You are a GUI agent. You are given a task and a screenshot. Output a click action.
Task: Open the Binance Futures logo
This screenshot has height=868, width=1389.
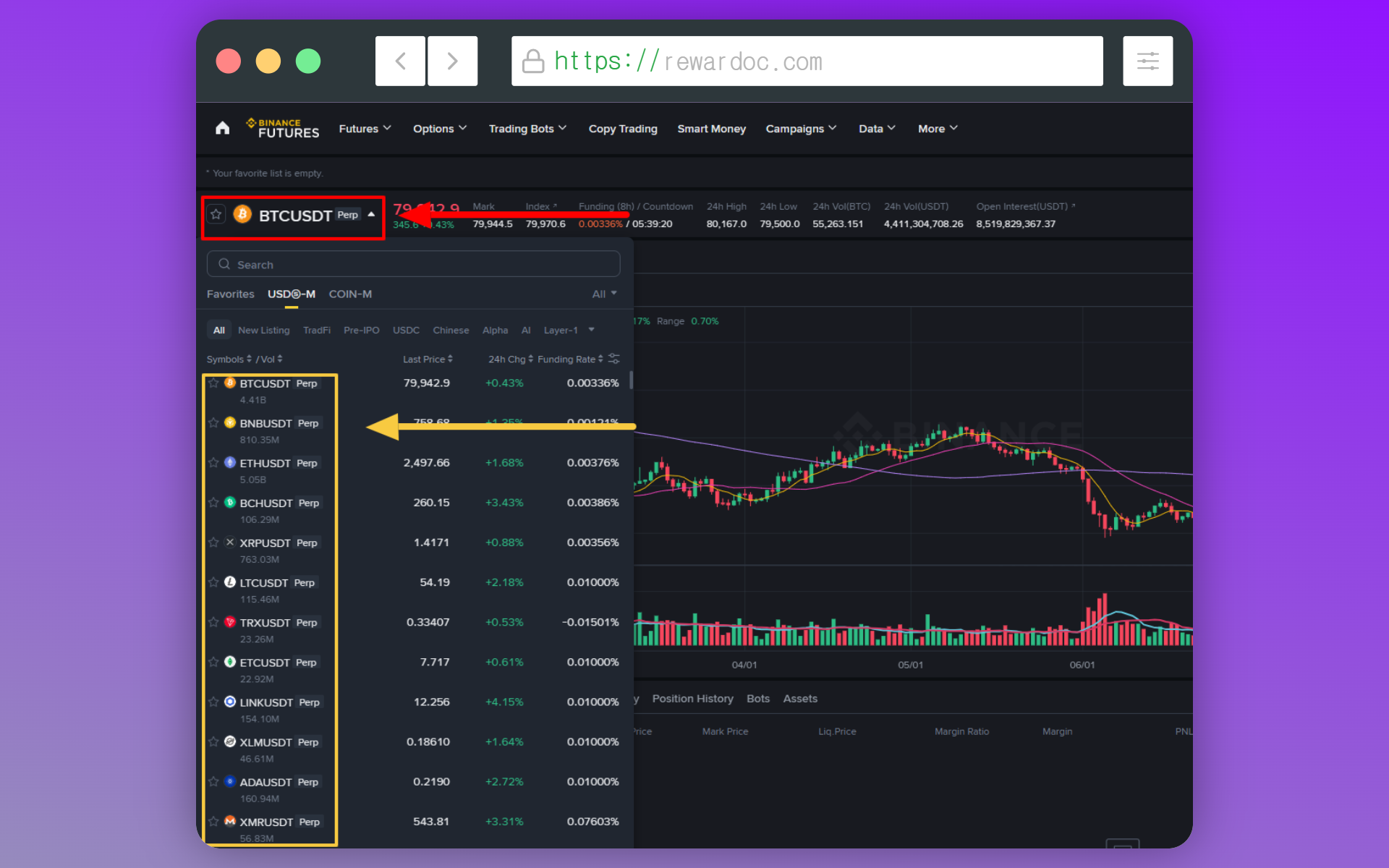click(283, 128)
